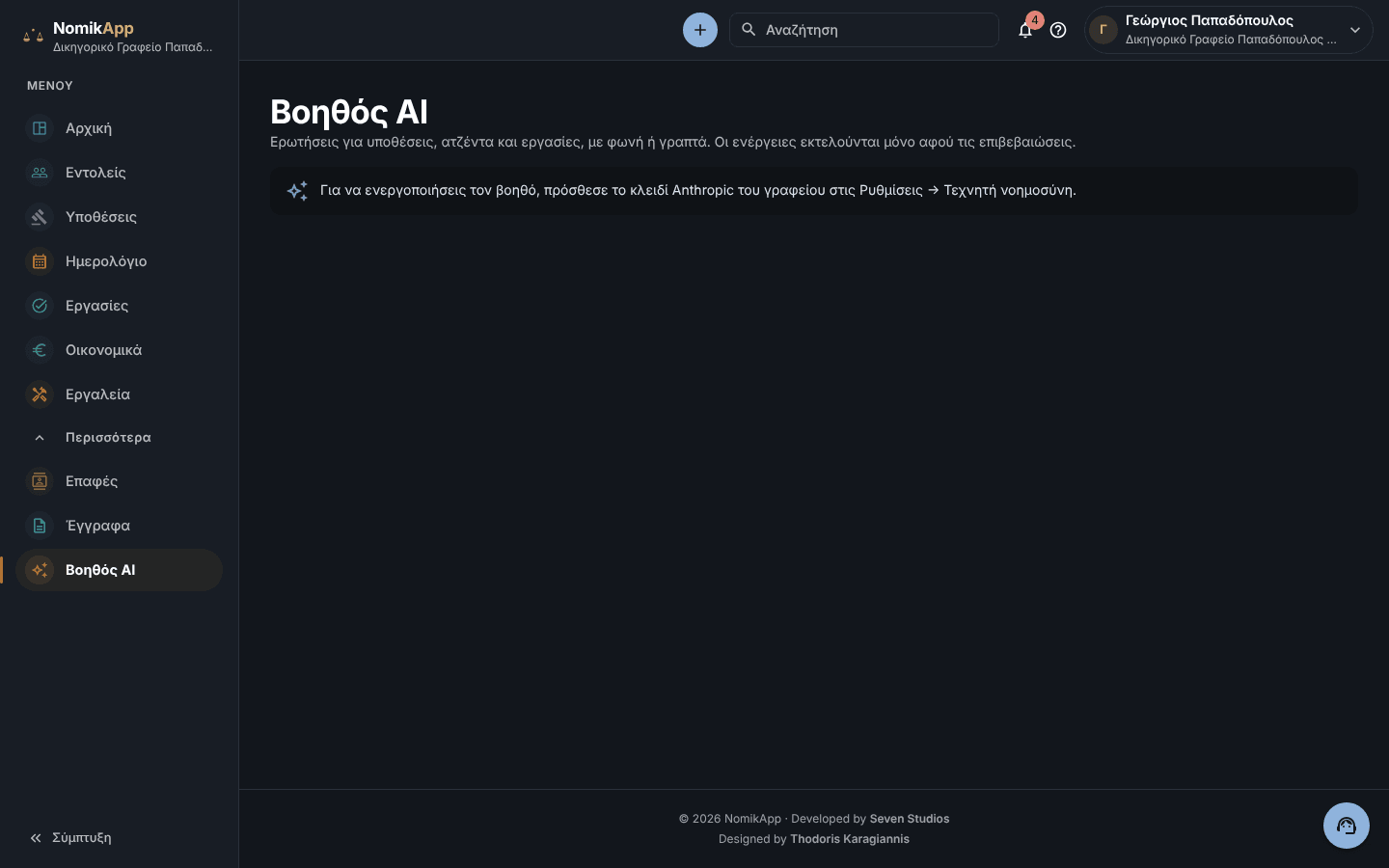Open the support chat headset bubble
The width and height of the screenshot is (1389, 868).
[1347, 826]
